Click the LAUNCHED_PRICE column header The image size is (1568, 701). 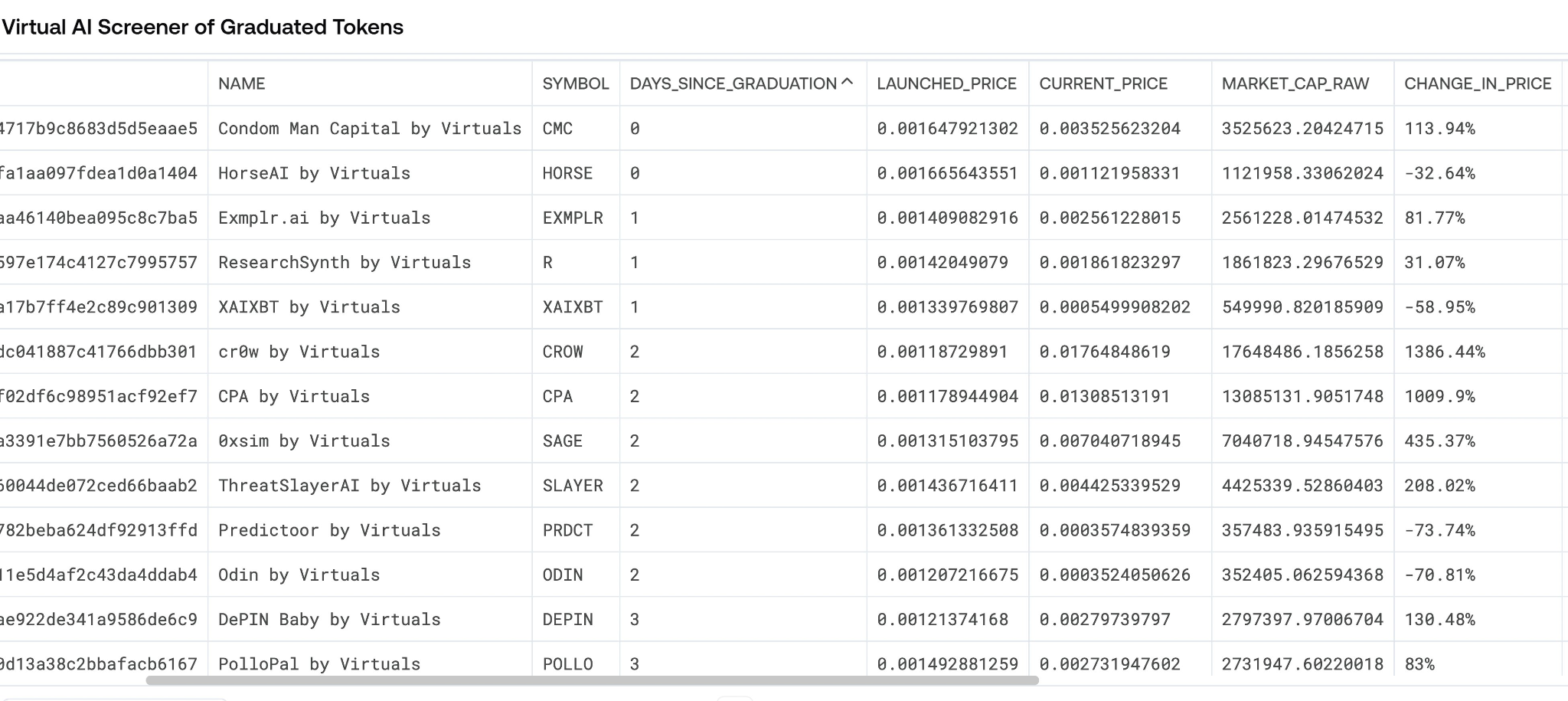click(x=946, y=84)
